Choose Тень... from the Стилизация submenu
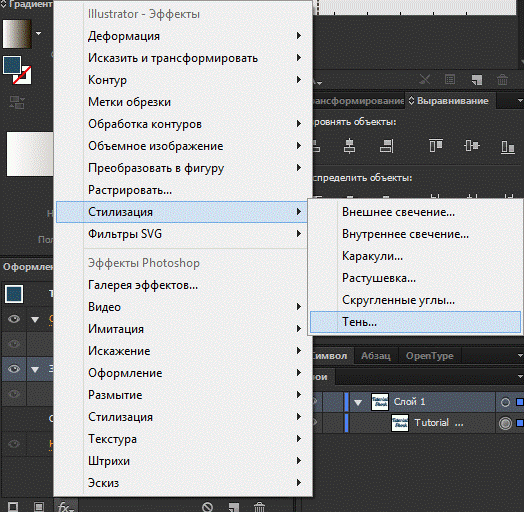 tap(415, 322)
